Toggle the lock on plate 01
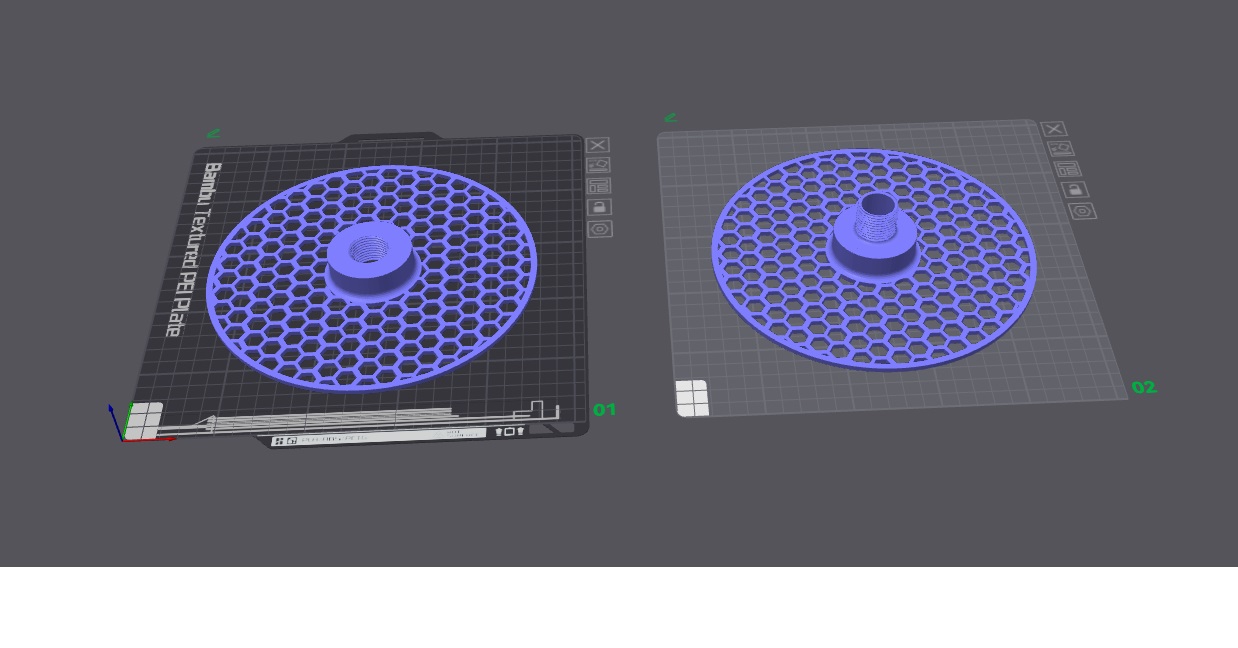The width and height of the screenshot is (1238, 648). (599, 207)
